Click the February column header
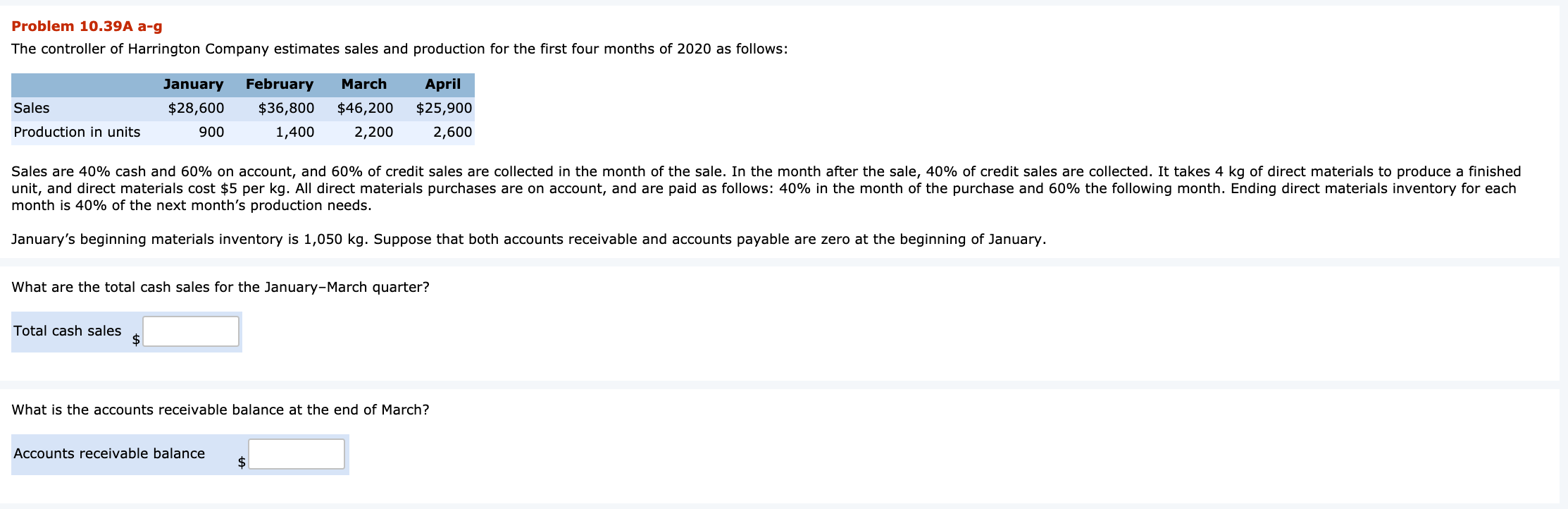1568x509 pixels. point(280,84)
